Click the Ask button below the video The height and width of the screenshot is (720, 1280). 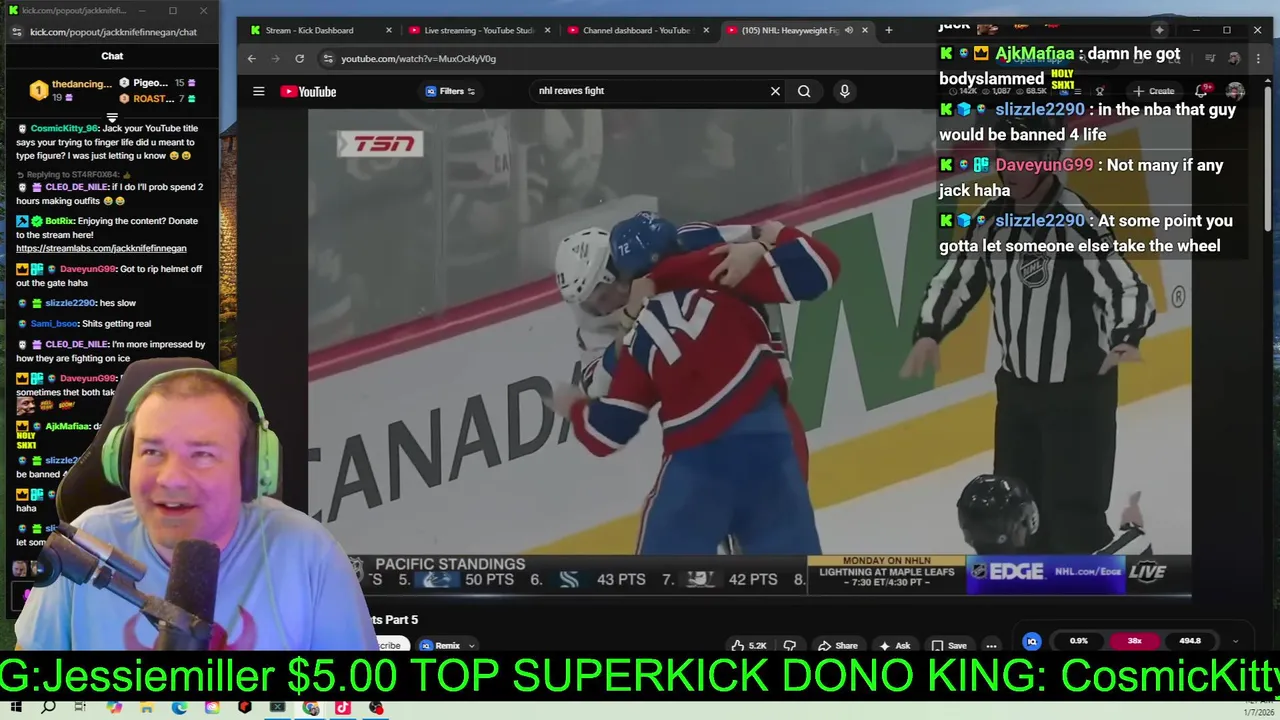point(894,645)
